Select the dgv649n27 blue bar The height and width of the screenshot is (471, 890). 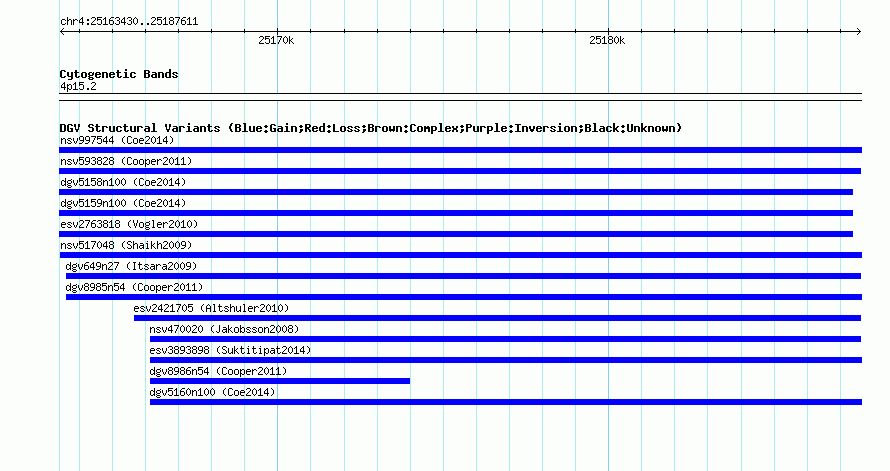(x=463, y=276)
